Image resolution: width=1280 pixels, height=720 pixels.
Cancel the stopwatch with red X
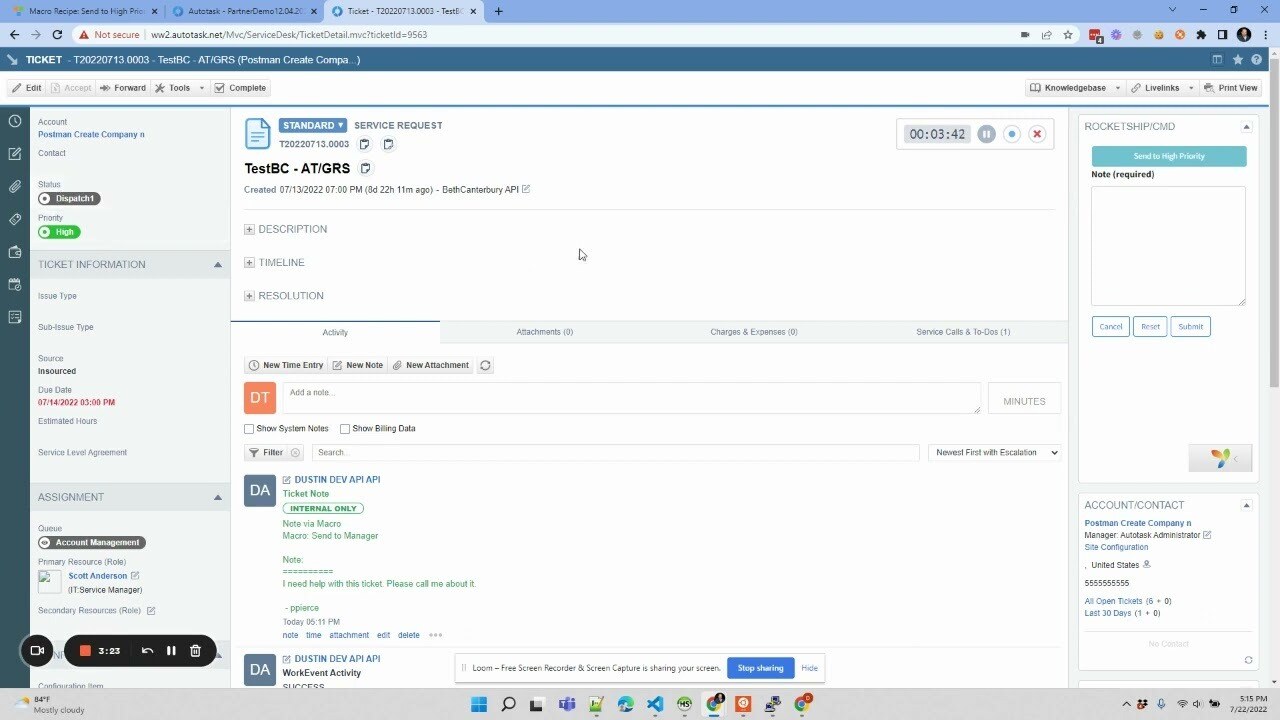pyautogui.click(x=1037, y=134)
